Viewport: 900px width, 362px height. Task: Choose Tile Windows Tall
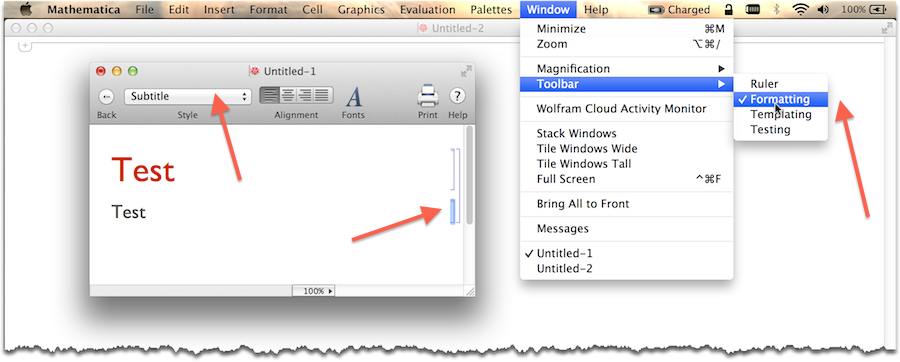tap(627, 164)
